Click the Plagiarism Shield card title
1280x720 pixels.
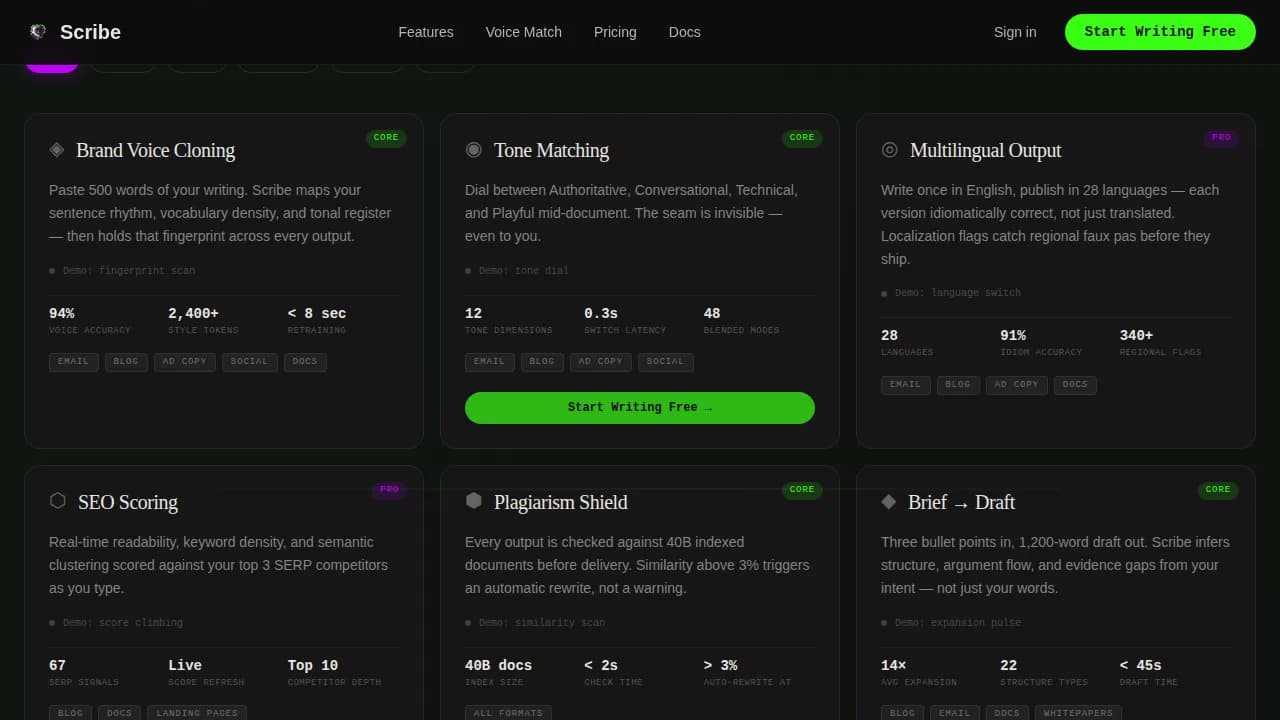coord(561,502)
